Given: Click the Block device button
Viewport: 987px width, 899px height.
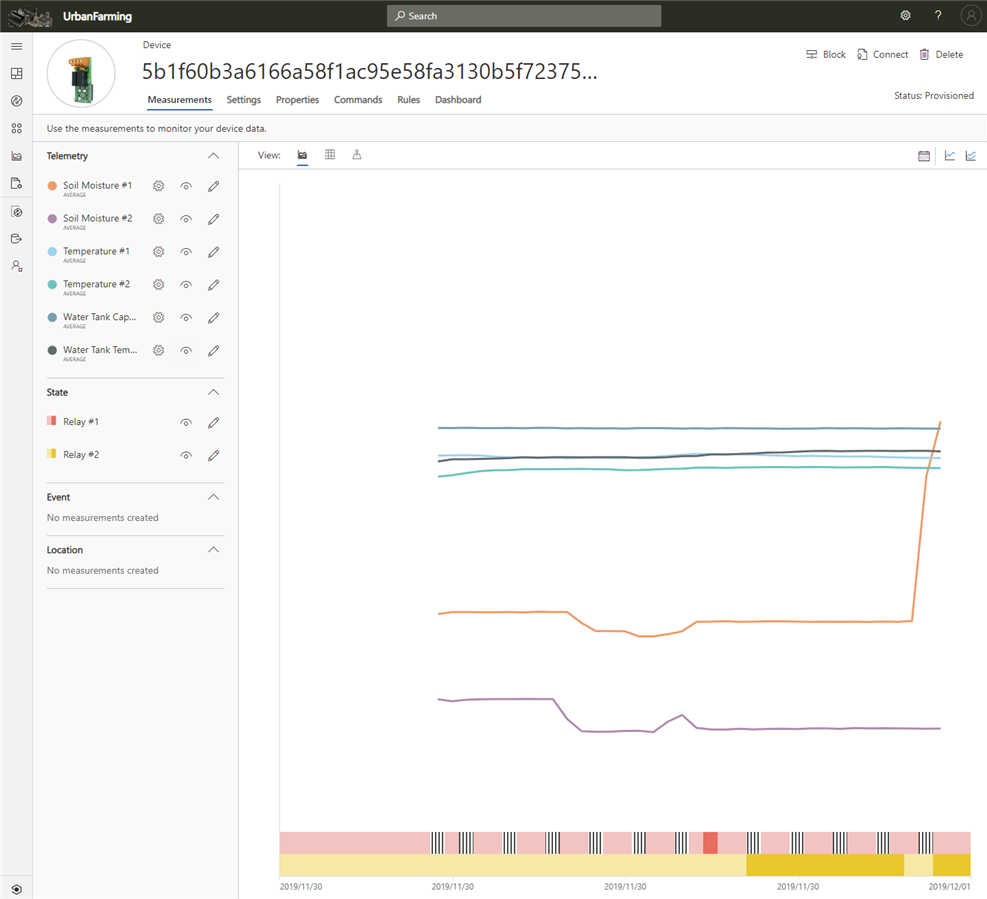Looking at the screenshot, I should coord(825,55).
